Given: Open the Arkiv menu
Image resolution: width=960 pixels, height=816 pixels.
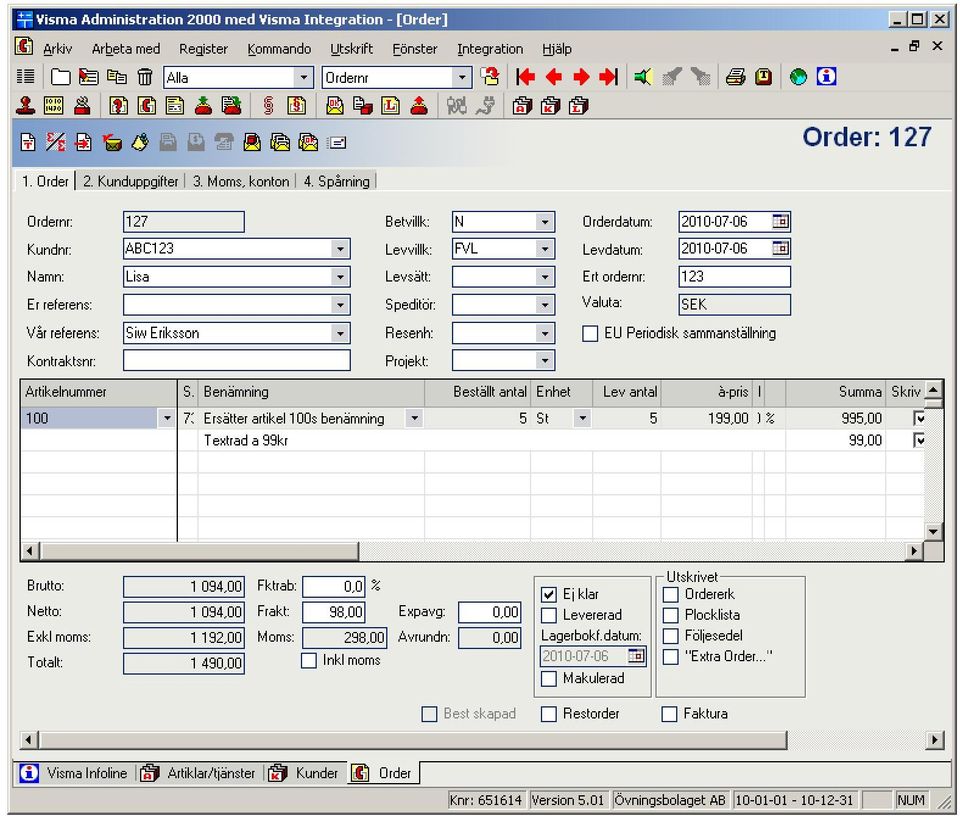Looking at the screenshot, I should click(x=58, y=49).
